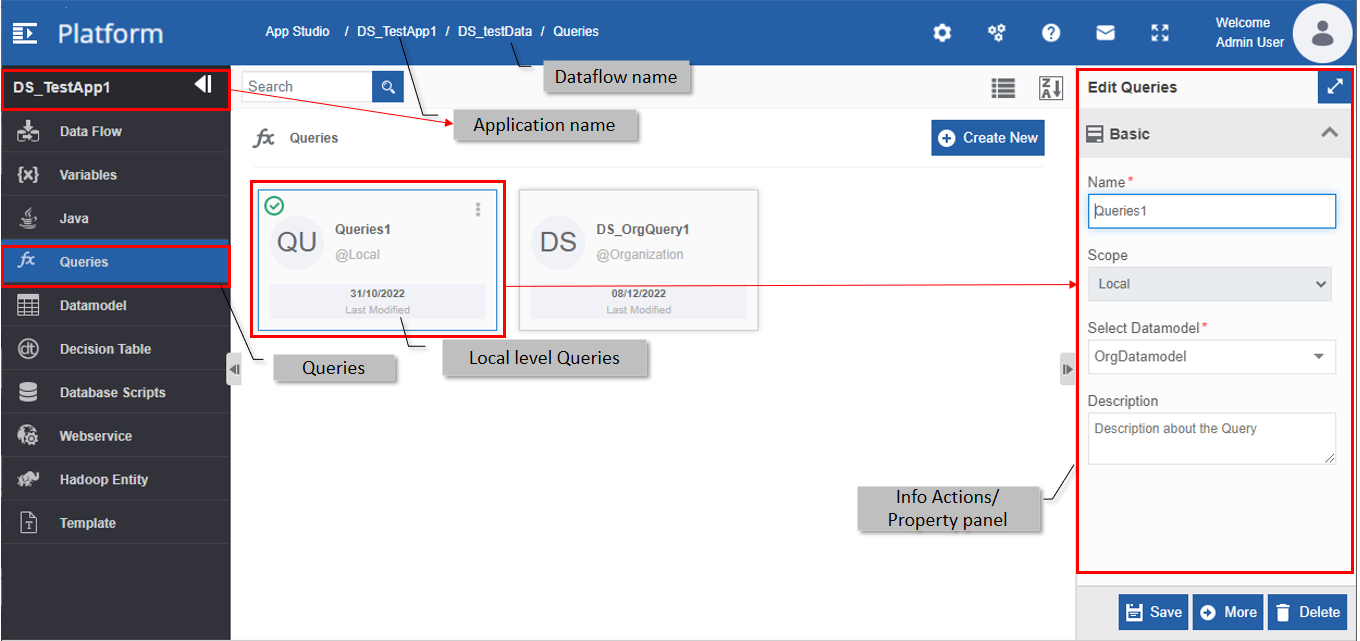Open Template sidebar item

click(116, 523)
